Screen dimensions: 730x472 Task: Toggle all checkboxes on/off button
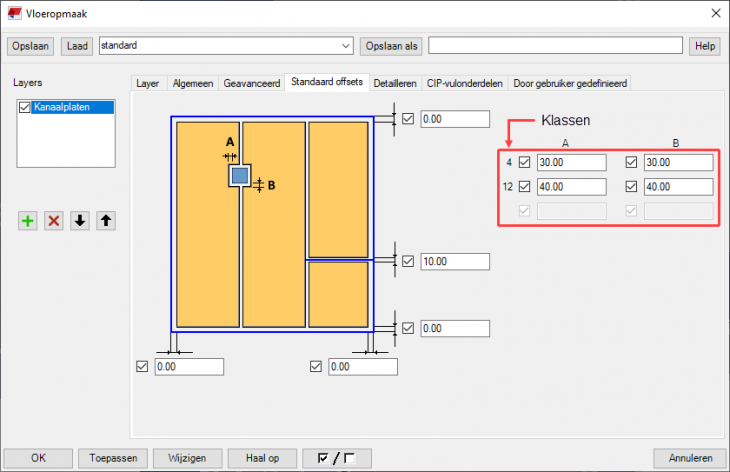[x=342, y=458]
